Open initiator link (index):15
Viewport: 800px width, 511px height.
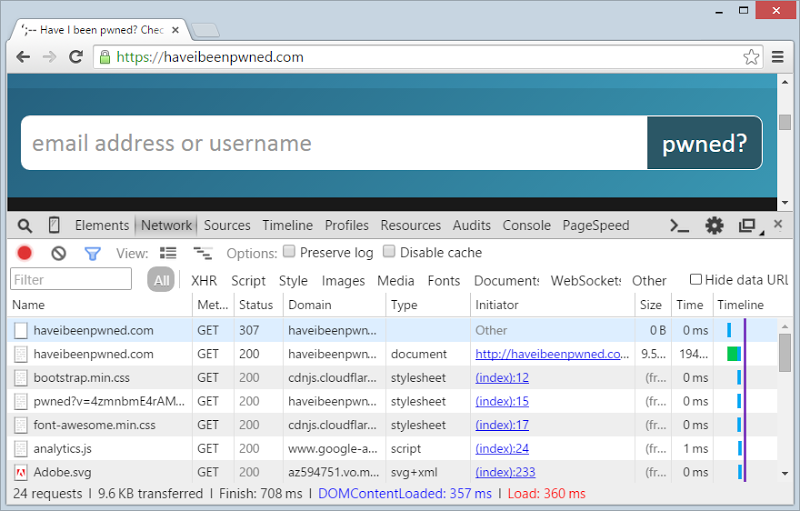pos(502,401)
